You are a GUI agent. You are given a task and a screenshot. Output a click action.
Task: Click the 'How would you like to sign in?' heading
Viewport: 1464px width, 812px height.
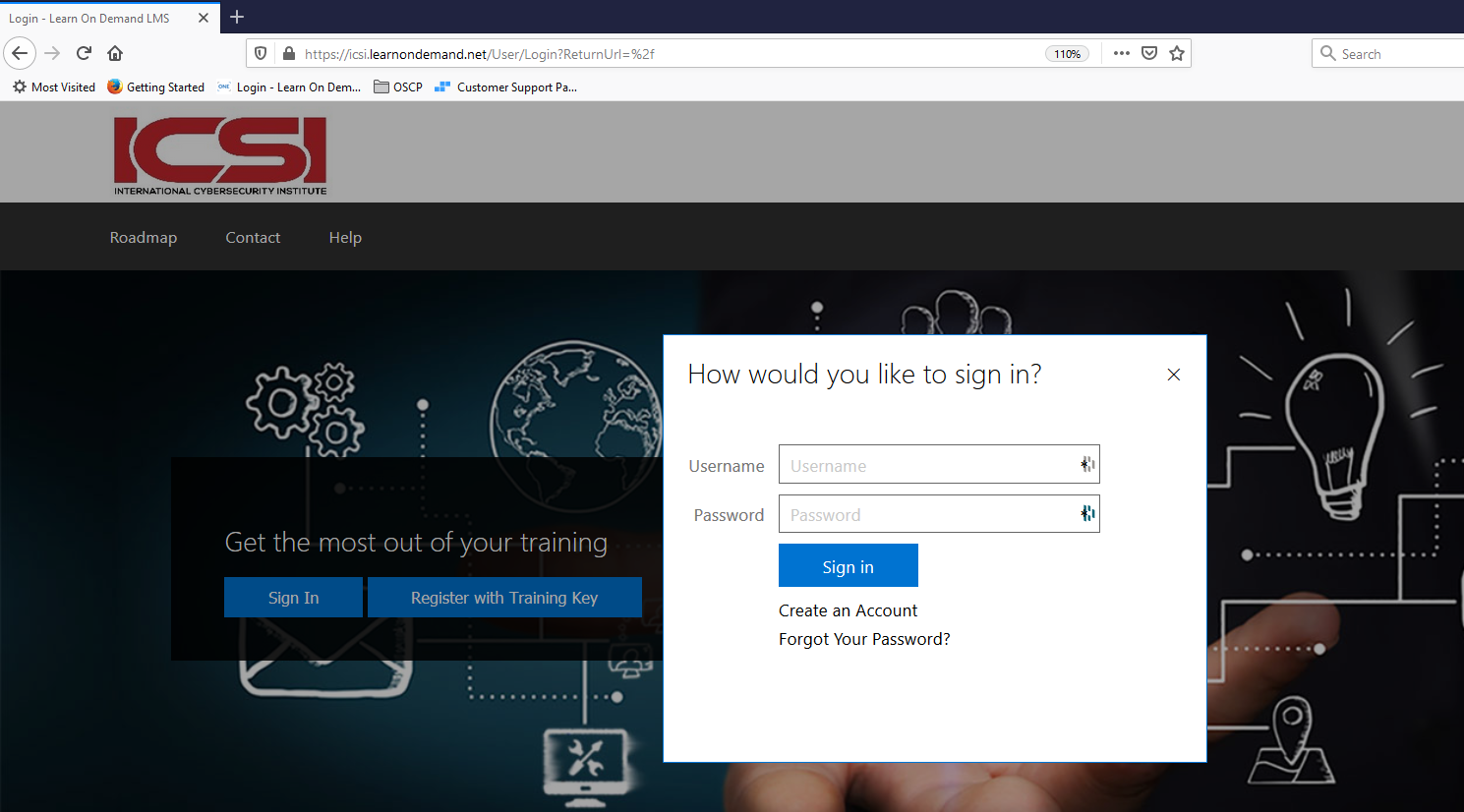pos(864,374)
